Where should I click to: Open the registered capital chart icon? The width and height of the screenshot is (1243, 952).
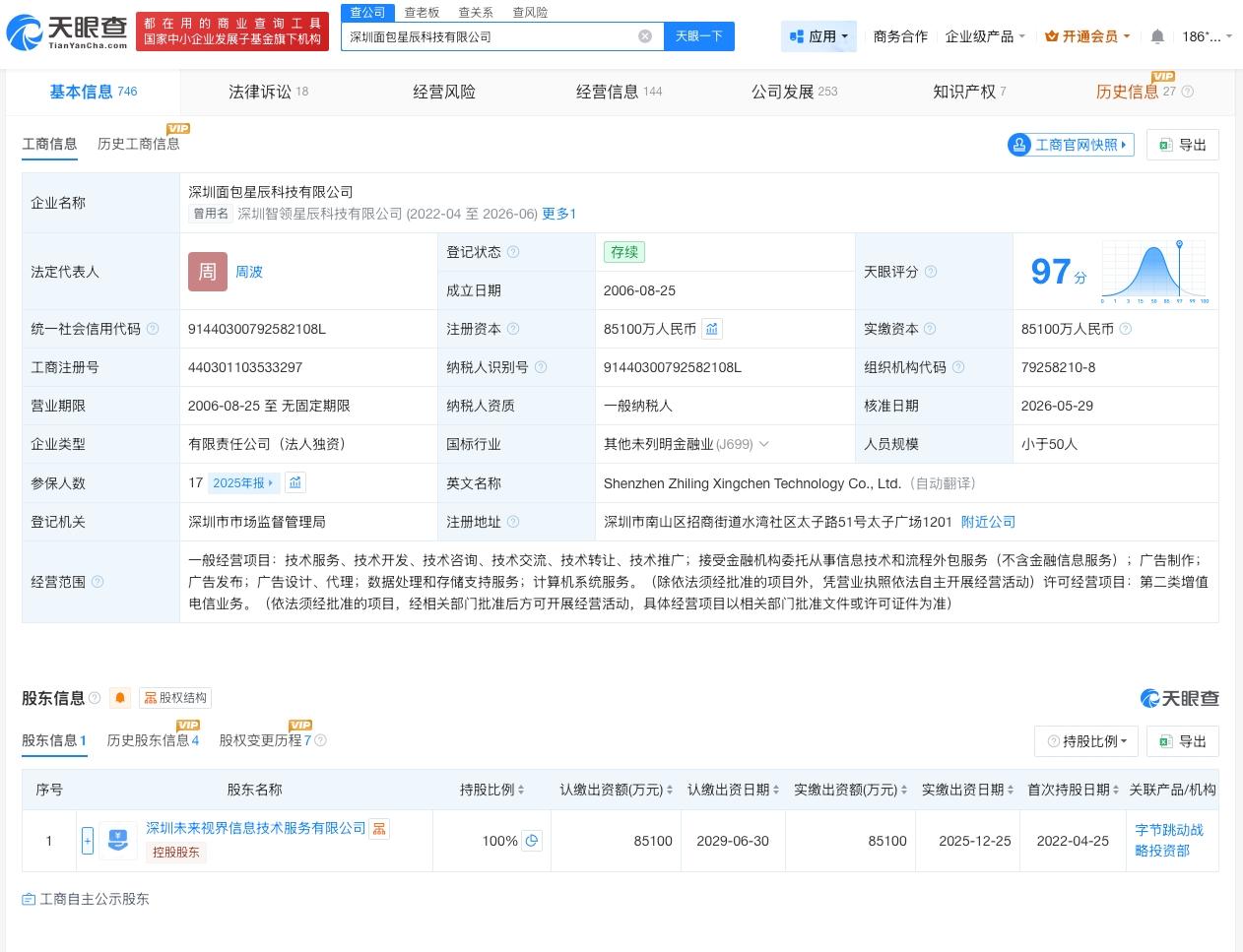coord(712,329)
